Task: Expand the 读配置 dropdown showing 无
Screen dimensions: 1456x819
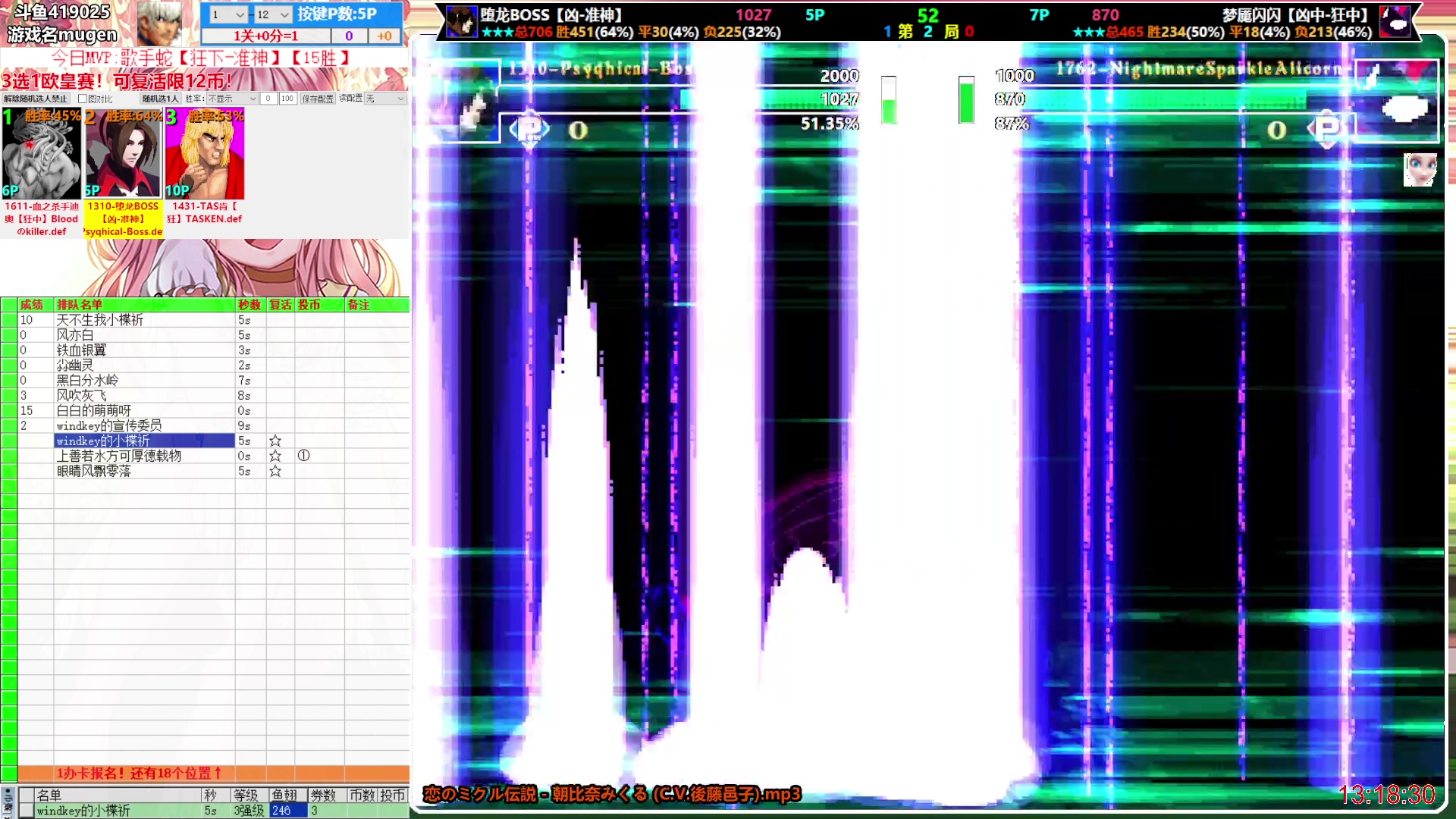Action: pos(385,99)
